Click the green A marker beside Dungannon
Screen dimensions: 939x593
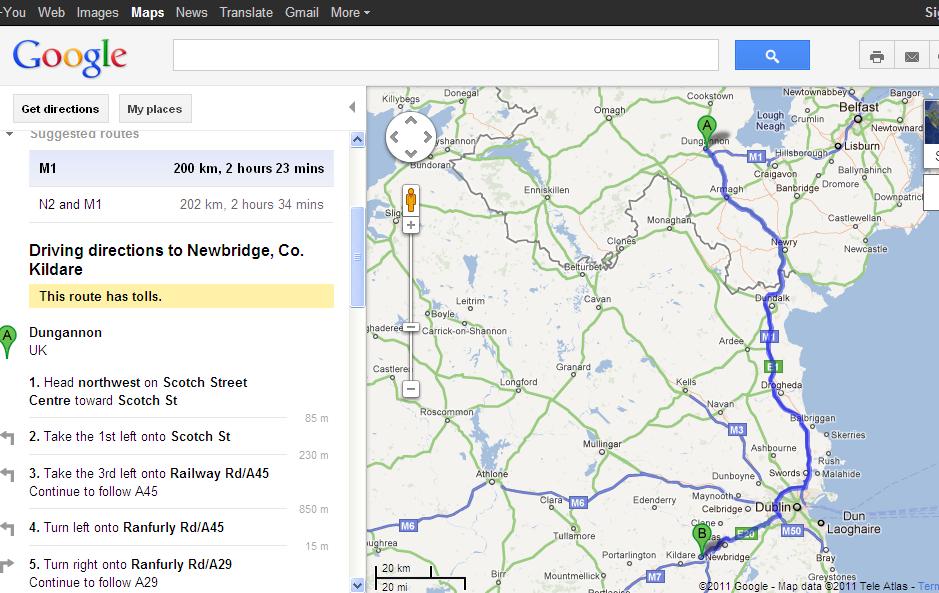pyautogui.click(x=7, y=342)
